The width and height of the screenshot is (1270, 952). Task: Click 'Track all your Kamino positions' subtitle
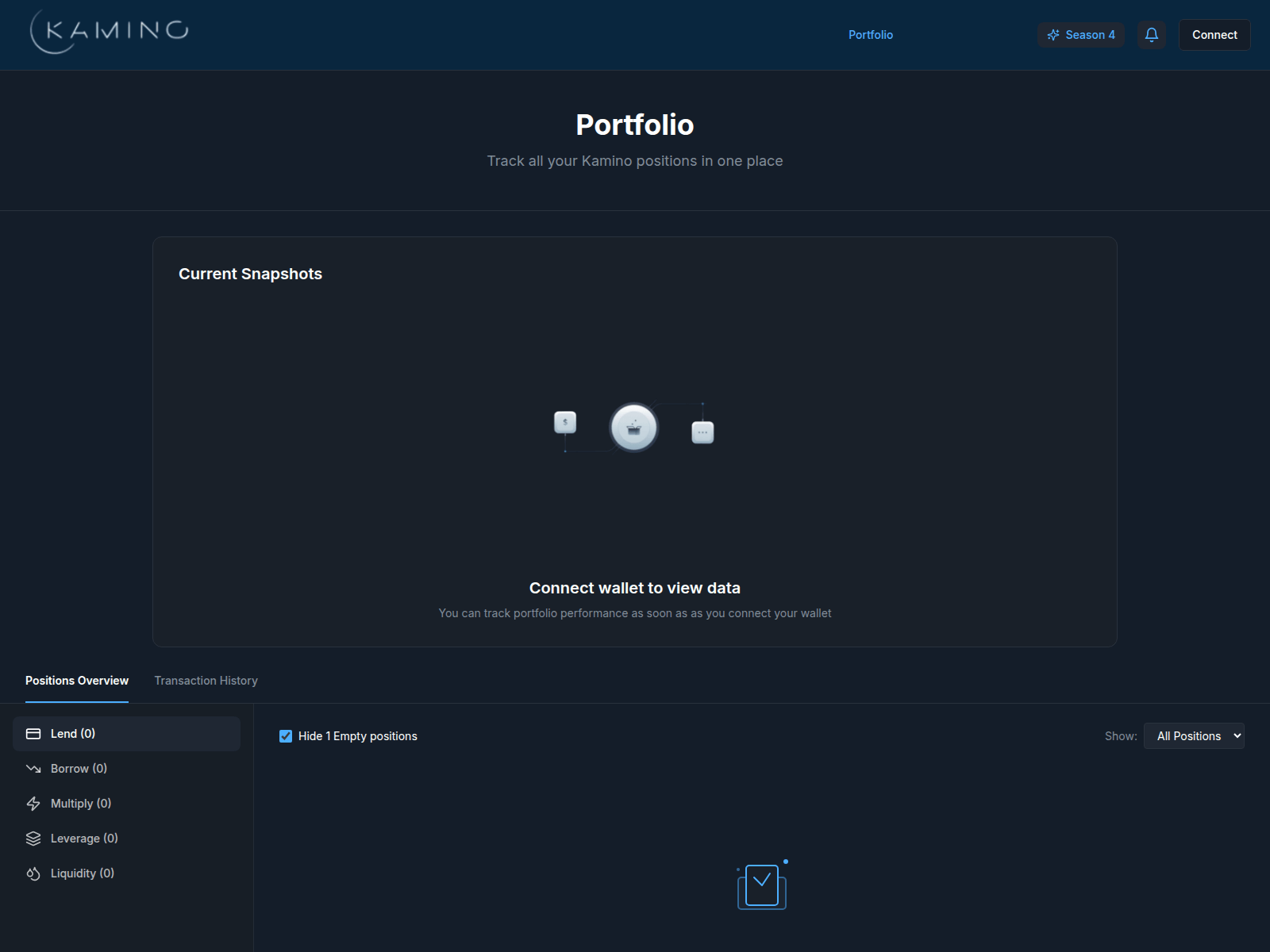[635, 161]
